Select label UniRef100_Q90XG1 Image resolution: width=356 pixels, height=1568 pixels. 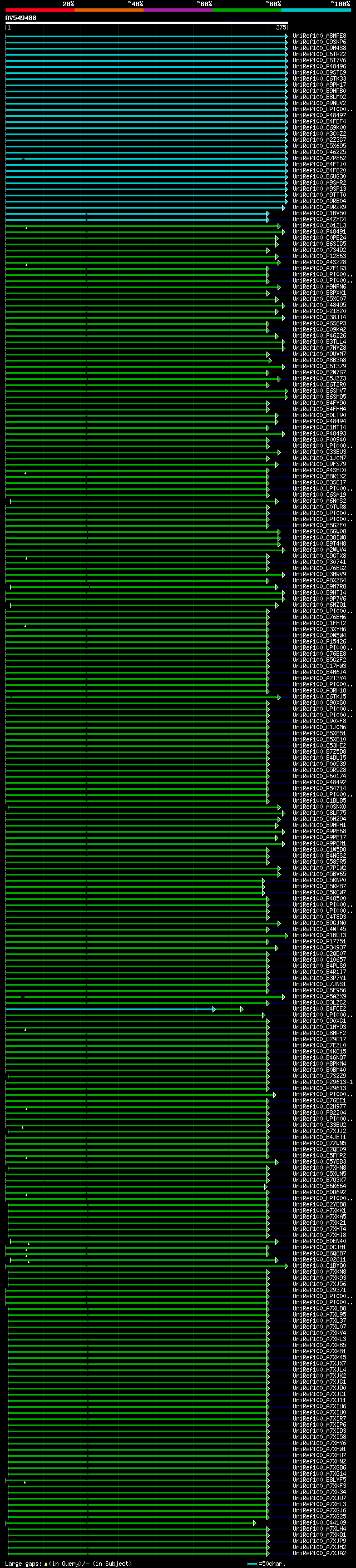[x=319, y=1021]
